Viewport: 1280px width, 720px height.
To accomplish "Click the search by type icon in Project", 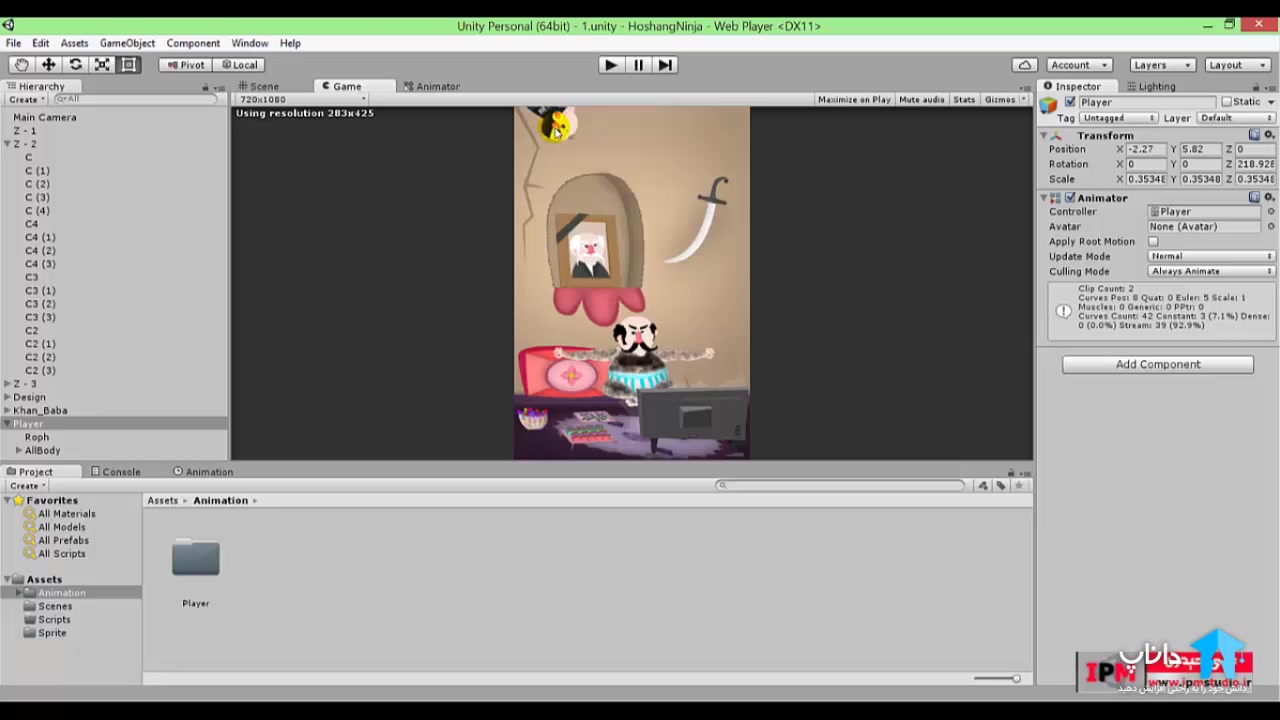I will pyautogui.click(x=983, y=486).
